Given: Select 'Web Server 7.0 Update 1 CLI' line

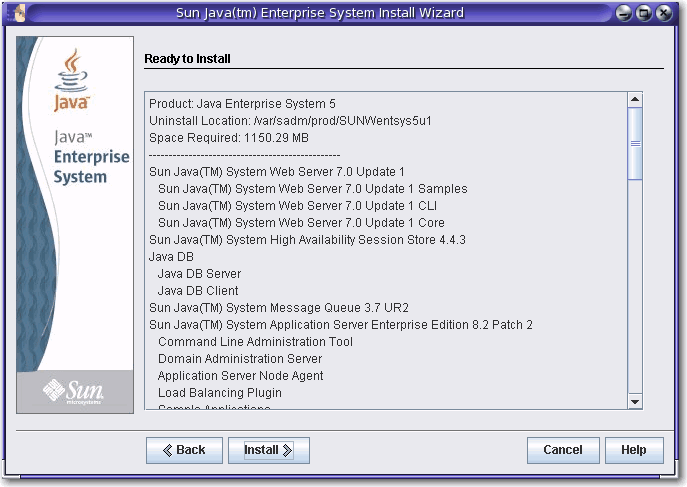Looking at the screenshot, I should coord(297,206).
